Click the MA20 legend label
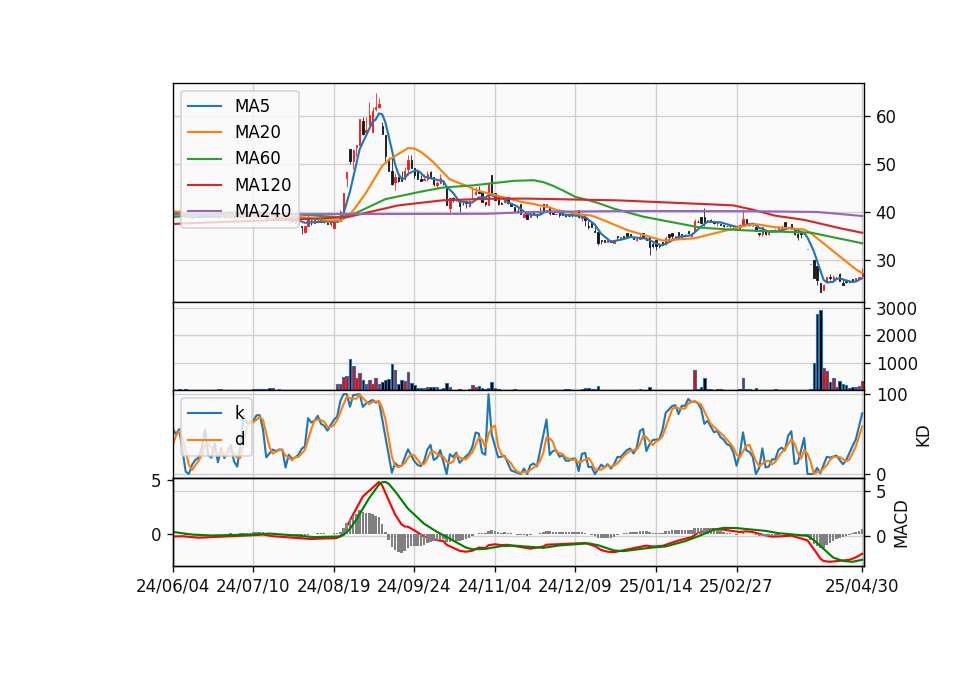The image size is (960, 690). pos(257,132)
